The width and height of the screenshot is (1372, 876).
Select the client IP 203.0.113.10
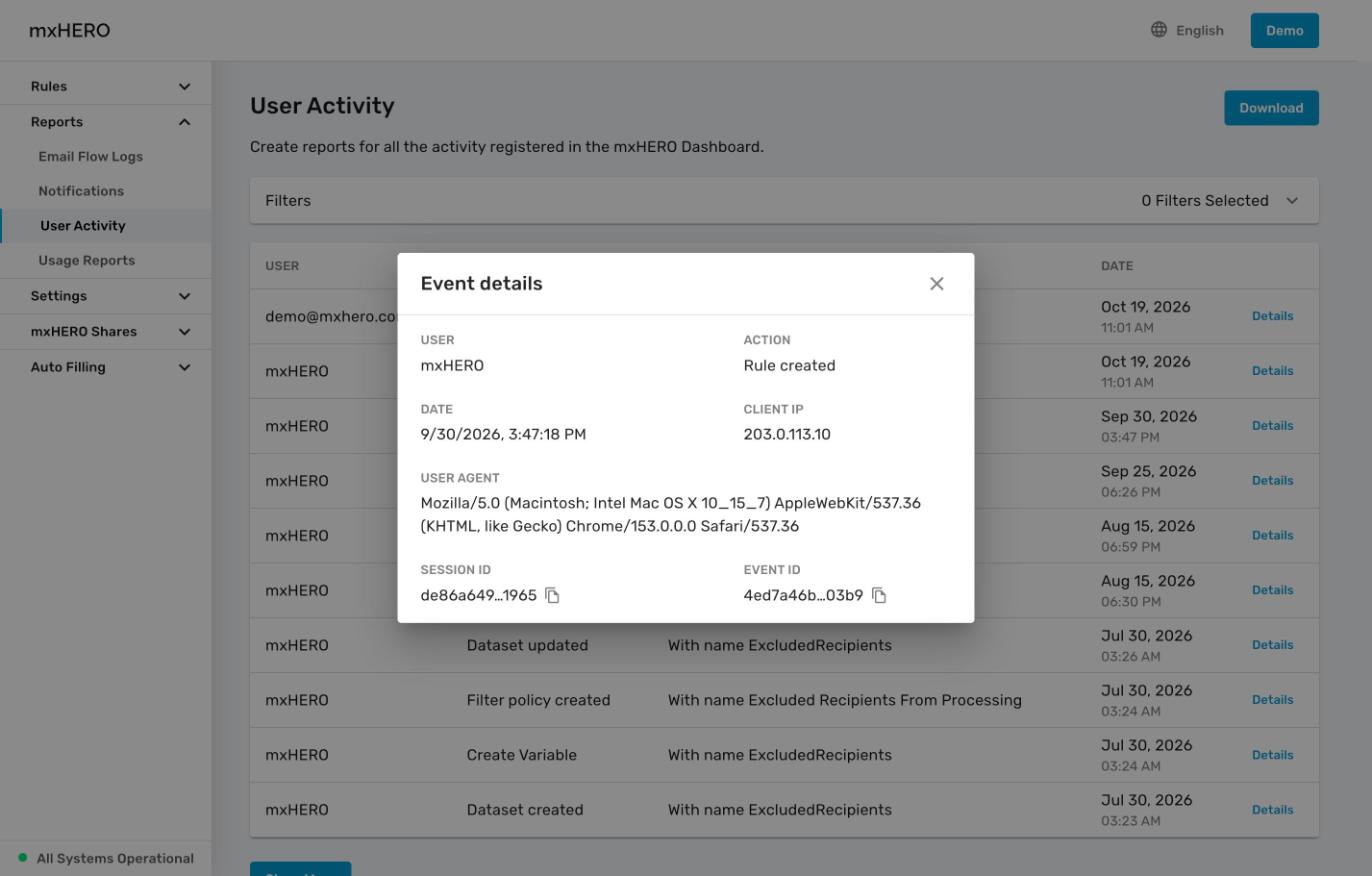[x=786, y=435]
